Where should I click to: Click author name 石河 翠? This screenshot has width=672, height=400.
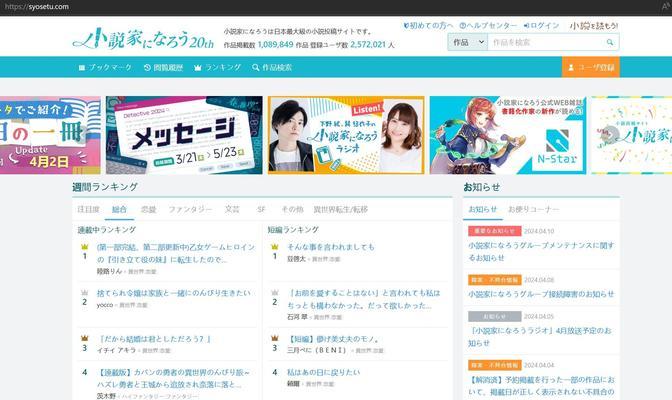[297, 317]
